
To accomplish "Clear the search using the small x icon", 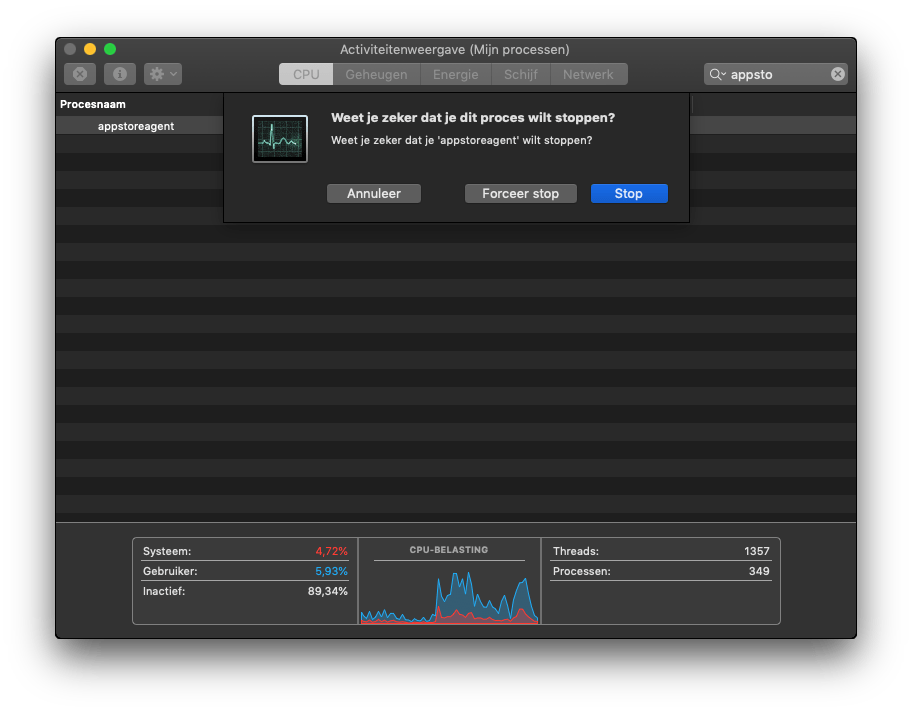I will click(837, 73).
